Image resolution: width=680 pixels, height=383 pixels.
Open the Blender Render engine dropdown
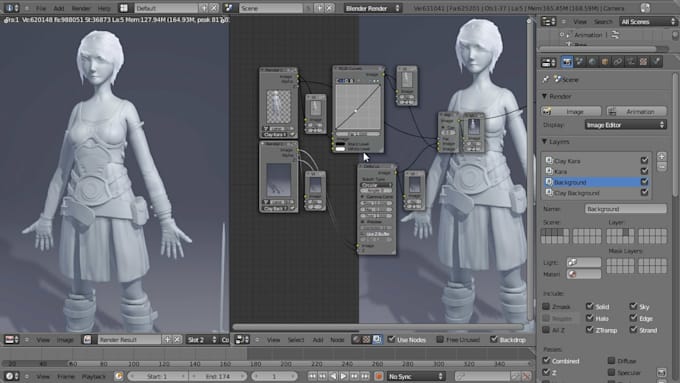click(373, 8)
